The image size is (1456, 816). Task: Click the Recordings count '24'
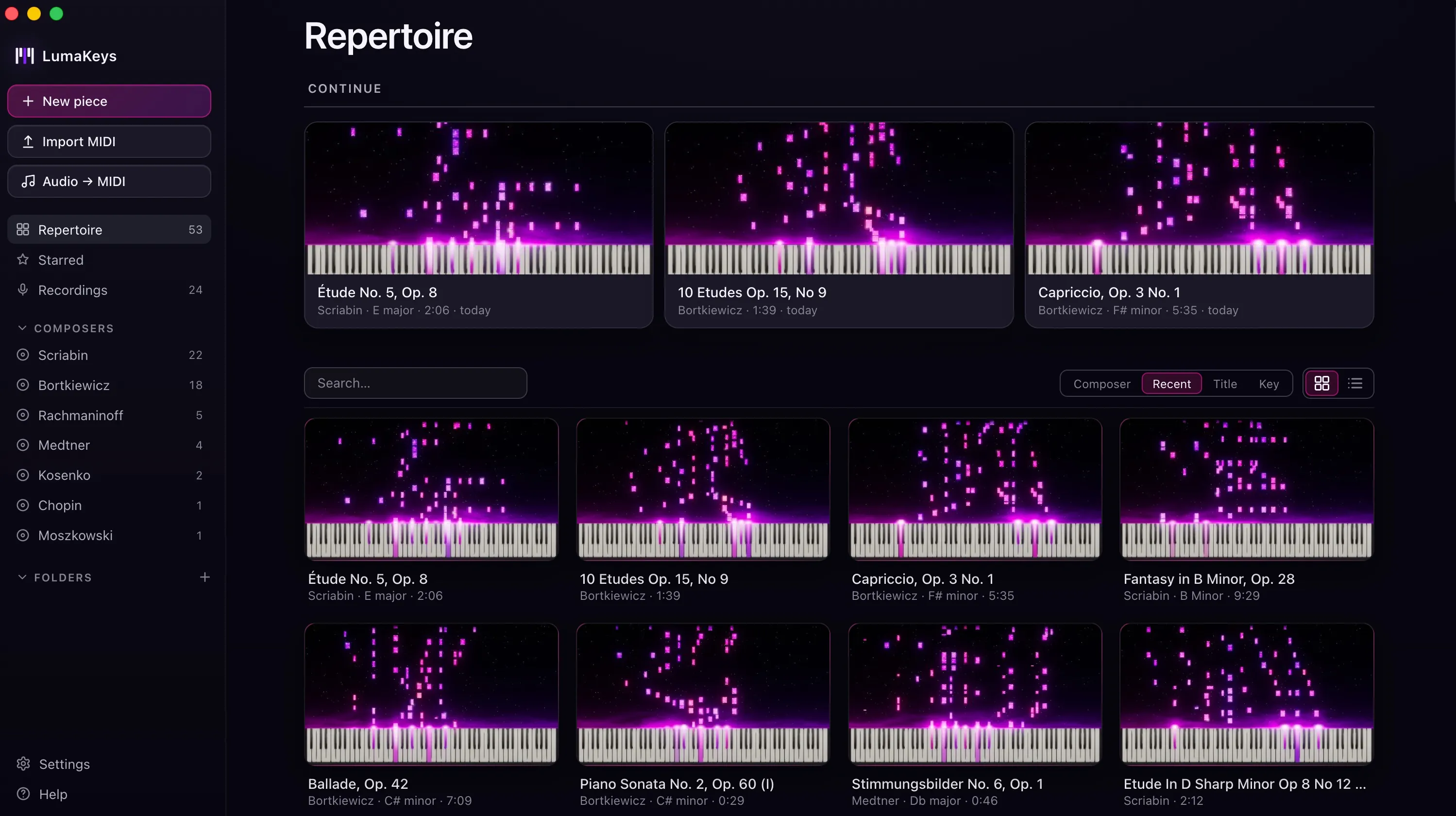point(196,290)
